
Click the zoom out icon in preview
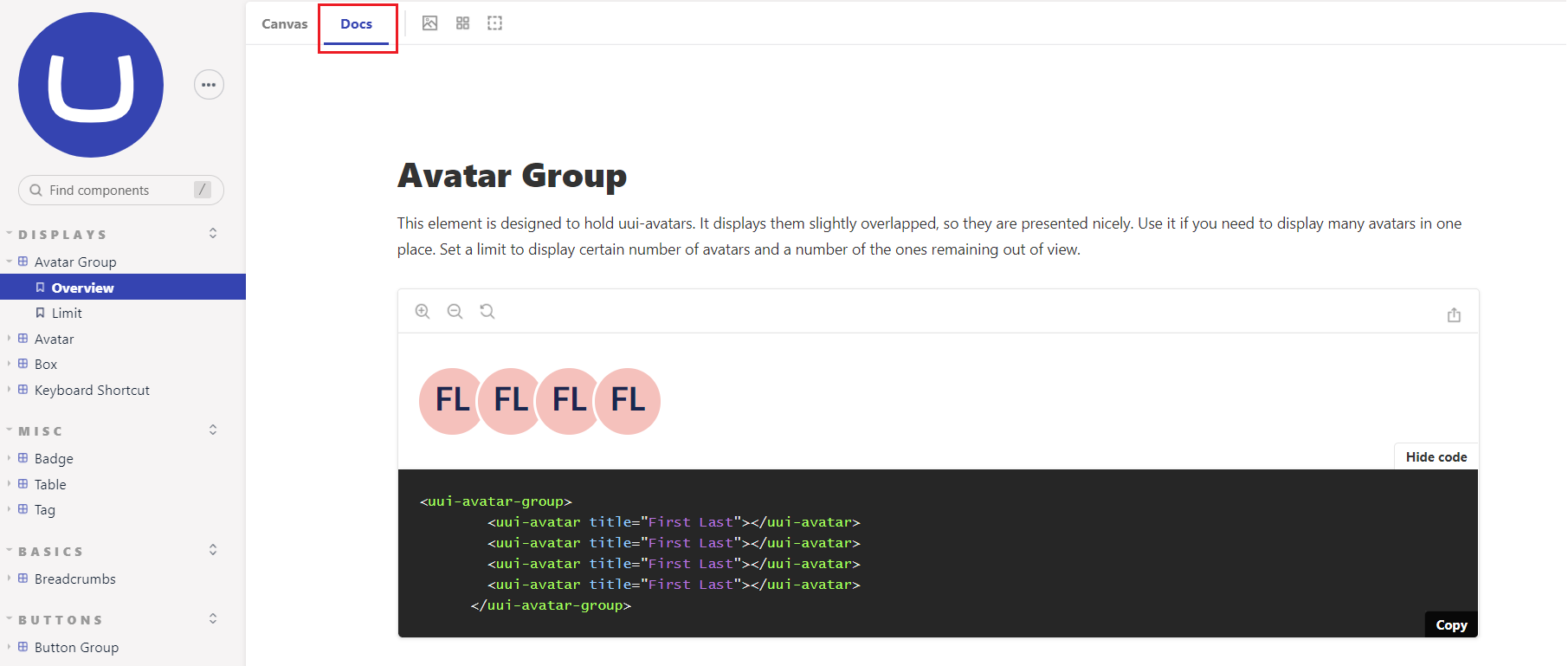pyautogui.click(x=455, y=312)
